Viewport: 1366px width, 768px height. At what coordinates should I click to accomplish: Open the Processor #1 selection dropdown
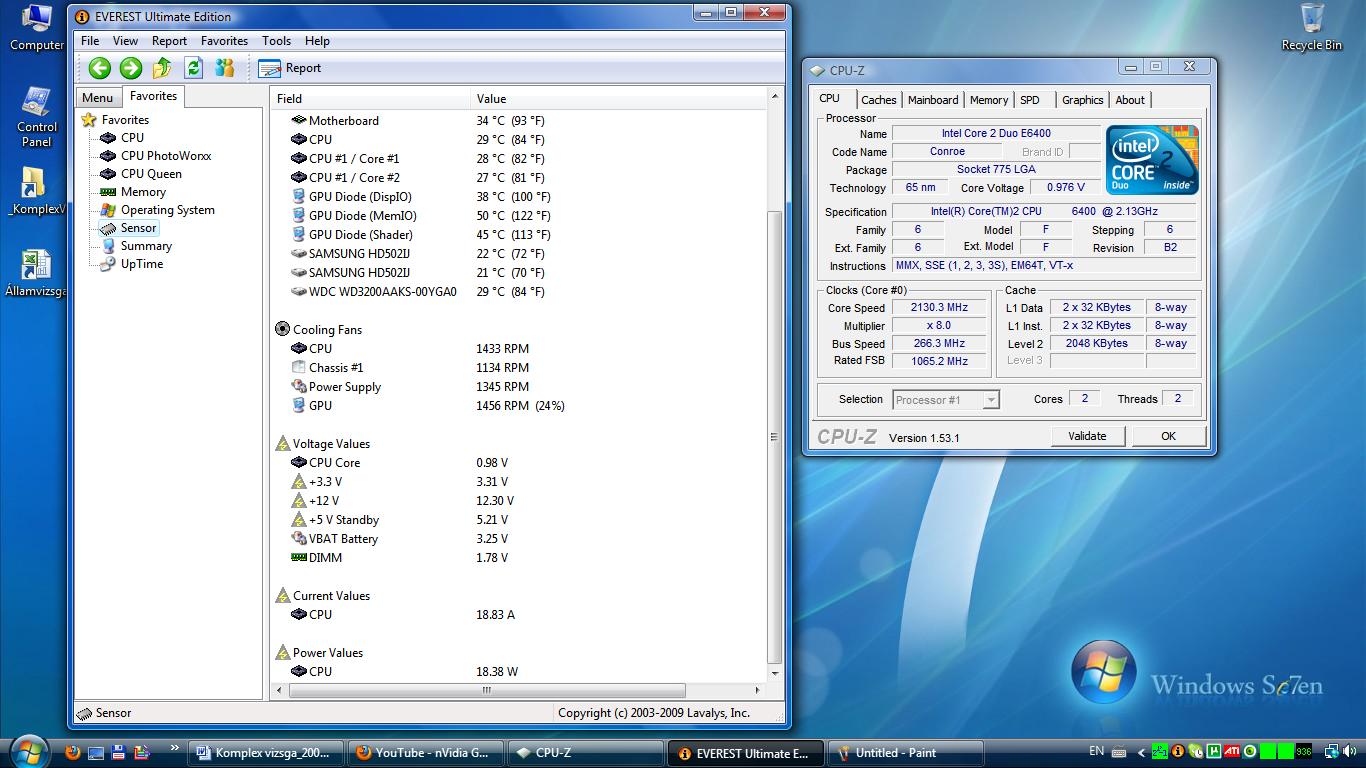[945, 400]
